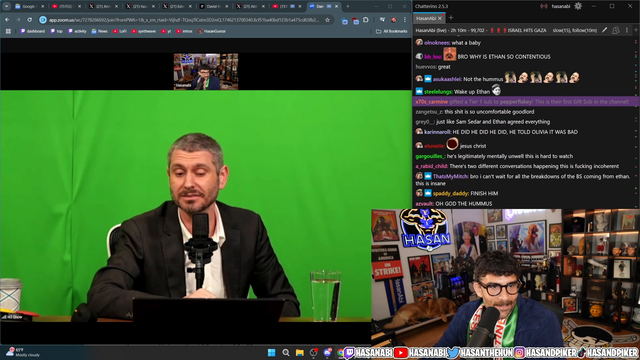Image resolution: width=640 pixels, height=360 pixels.
Task: Switch to the David browser tab
Action: pyautogui.click(x=213, y=7)
